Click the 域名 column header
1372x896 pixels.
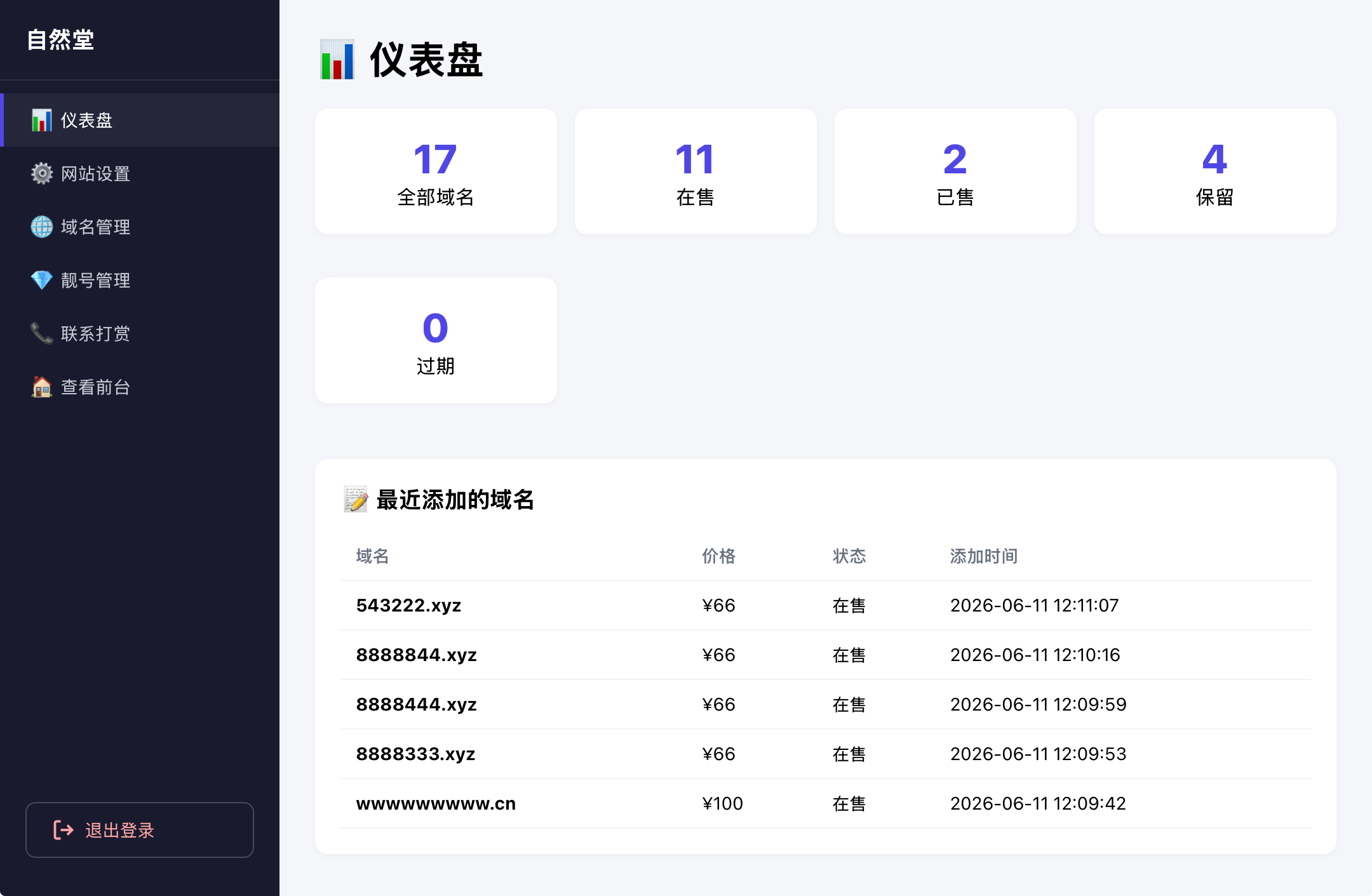click(x=372, y=556)
